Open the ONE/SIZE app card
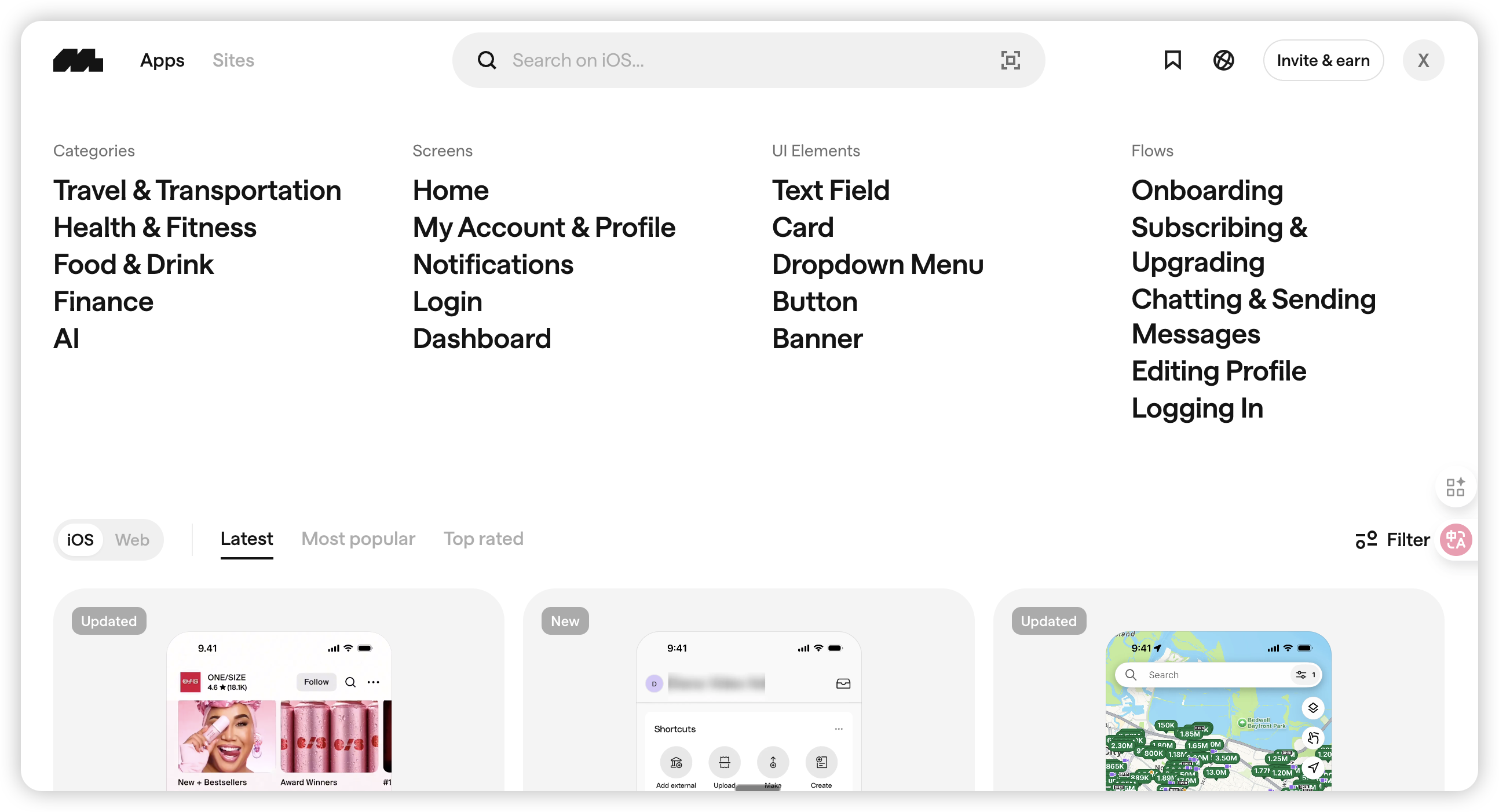Screen dimensions: 1499x812 pos(279,690)
